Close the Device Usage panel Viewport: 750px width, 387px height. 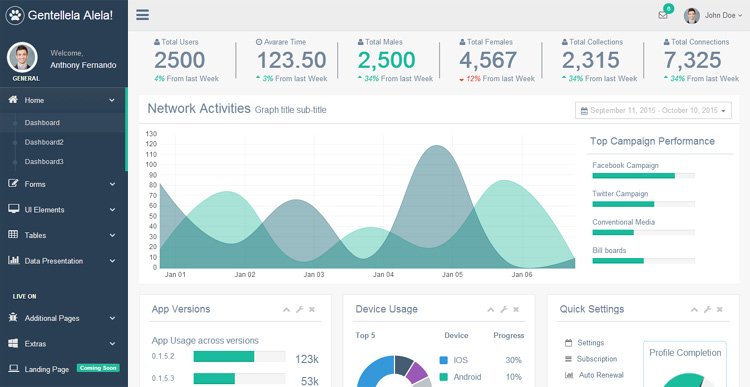pos(516,310)
